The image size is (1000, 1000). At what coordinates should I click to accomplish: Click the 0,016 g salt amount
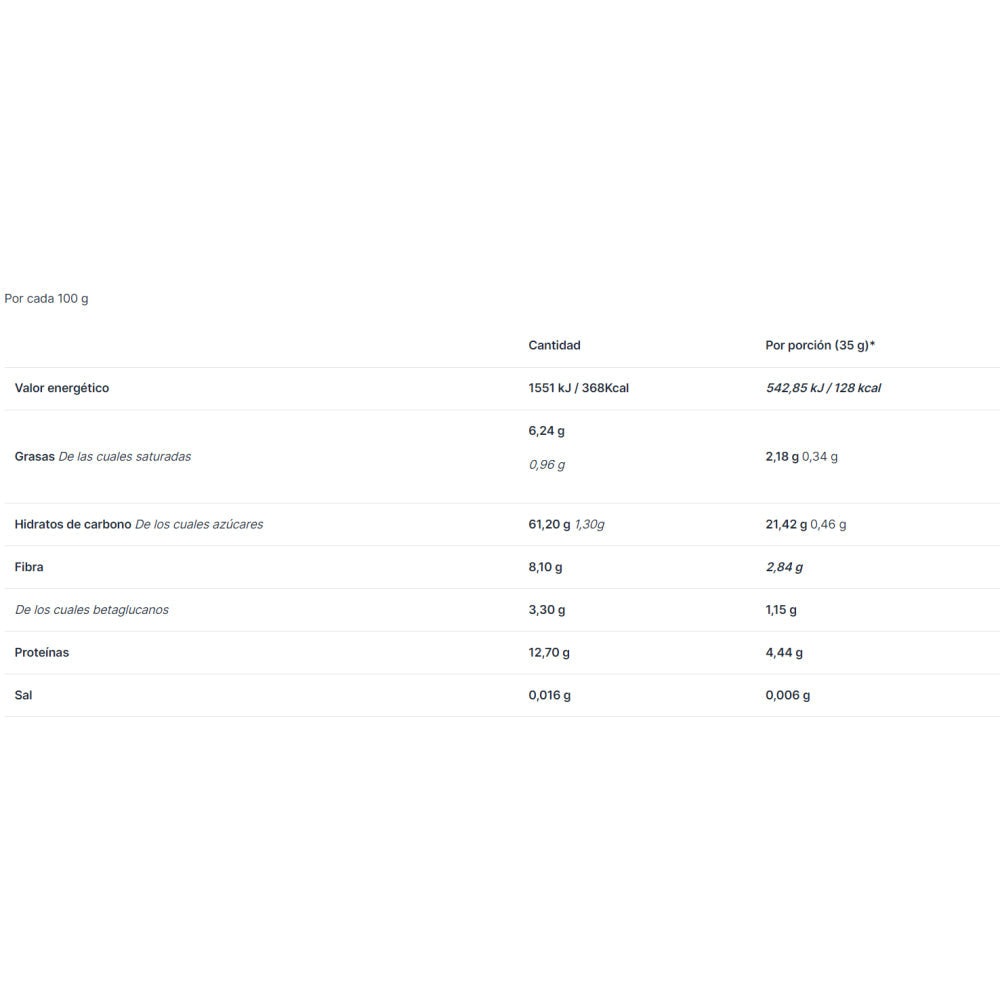coord(549,695)
